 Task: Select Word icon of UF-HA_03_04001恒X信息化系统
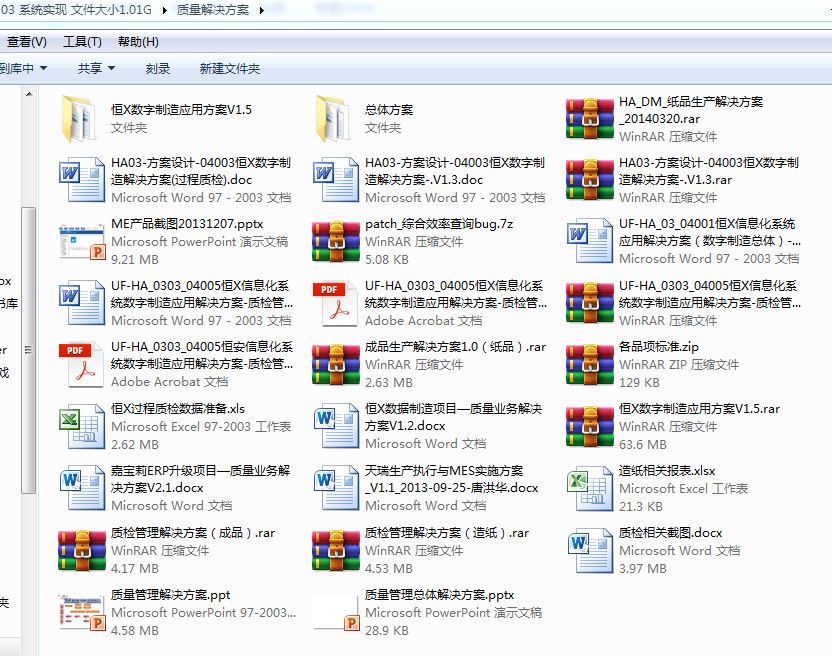pyautogui.click(x=590, y=241)
